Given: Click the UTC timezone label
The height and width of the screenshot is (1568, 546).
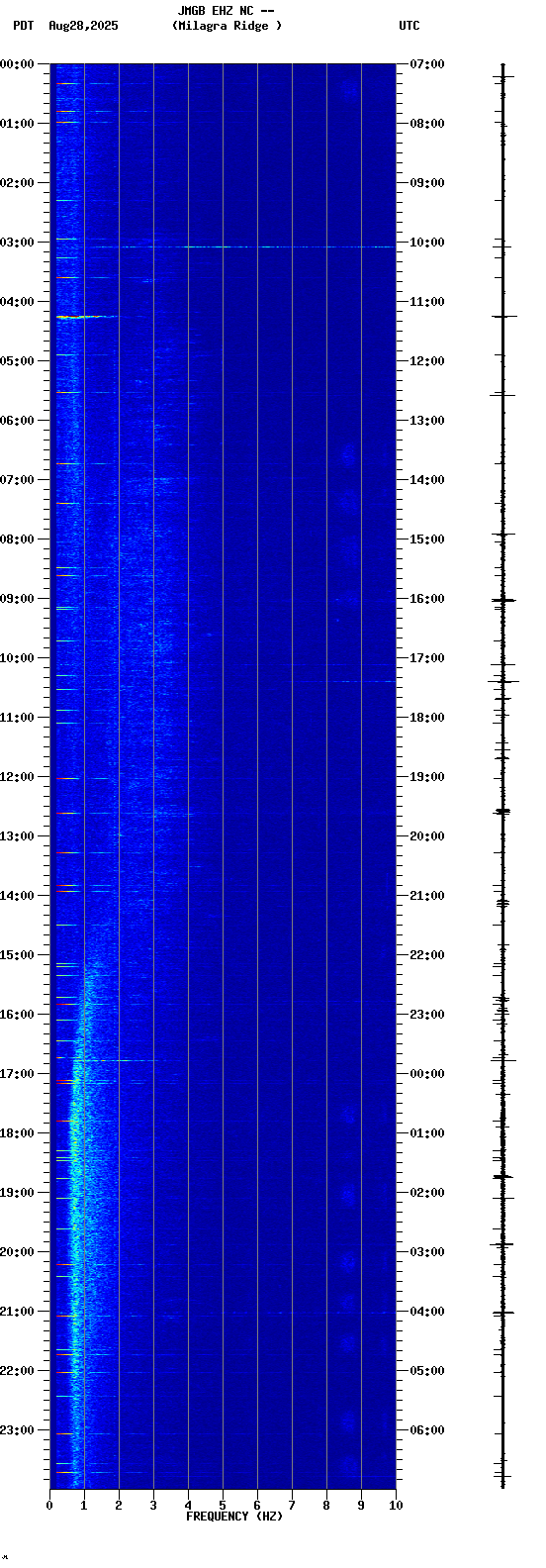Looking at the screenshot, I should 409,26.
